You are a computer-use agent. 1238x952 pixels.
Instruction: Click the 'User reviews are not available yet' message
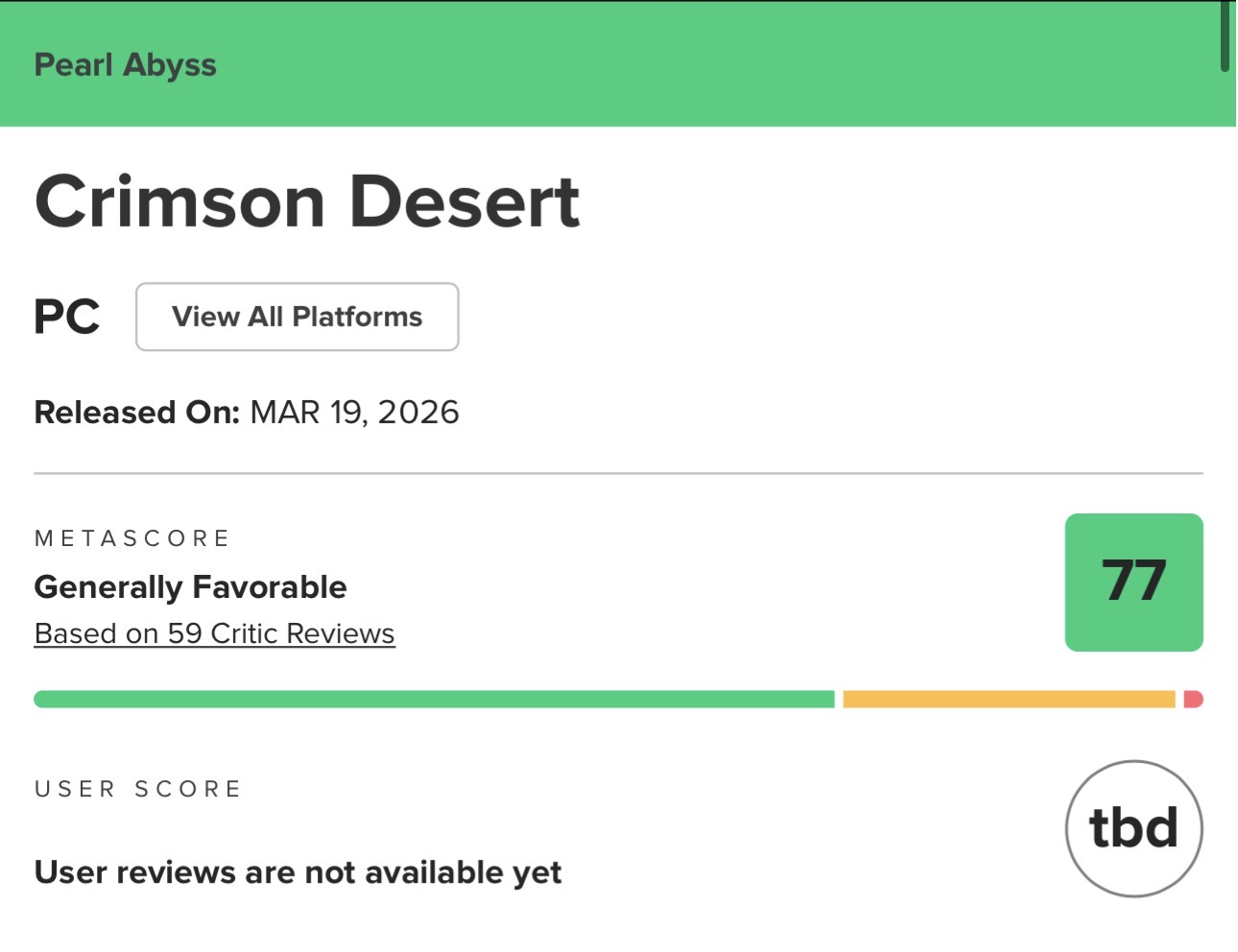click(298, 872)
